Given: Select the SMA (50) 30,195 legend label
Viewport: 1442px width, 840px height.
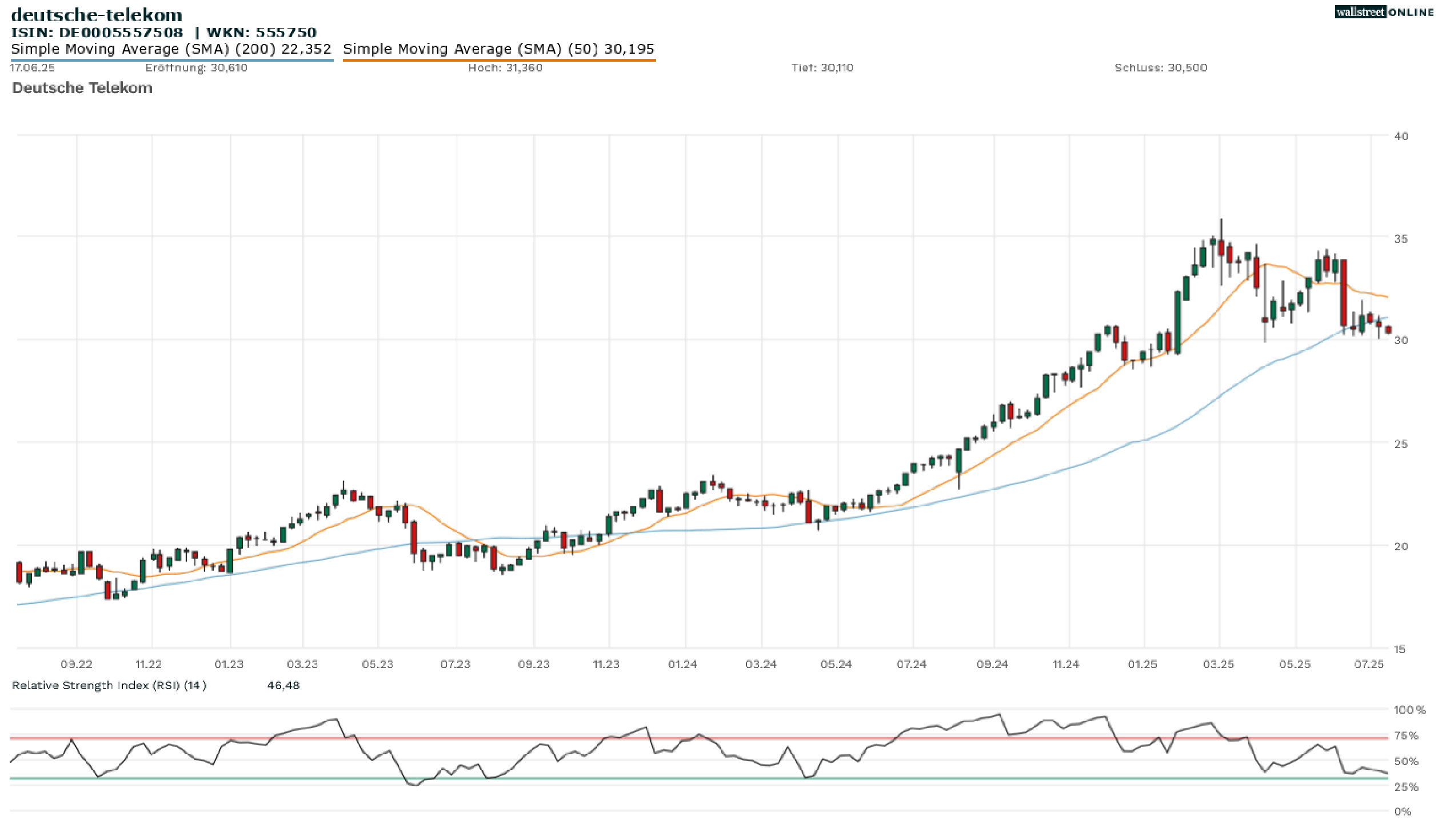Looking at the screenshot, I should 499,49.
